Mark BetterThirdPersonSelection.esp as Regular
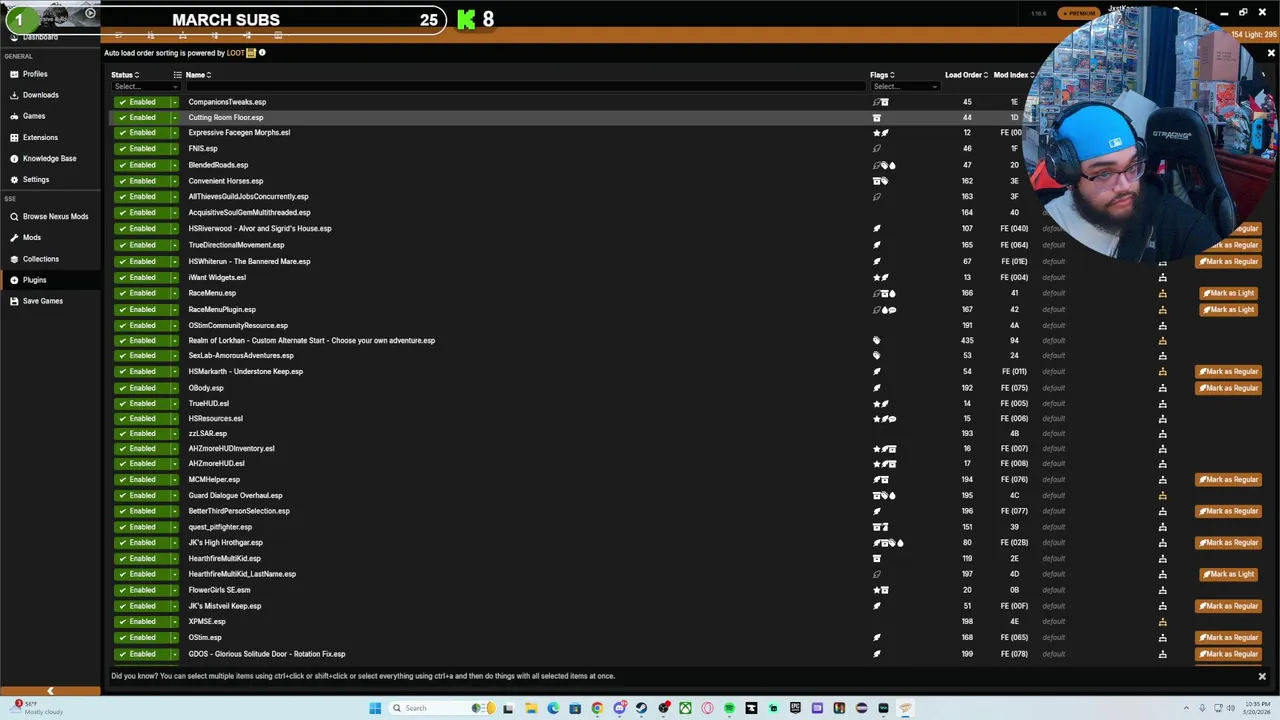The width and height of the screenshot is (1280, 720). 1229,511
